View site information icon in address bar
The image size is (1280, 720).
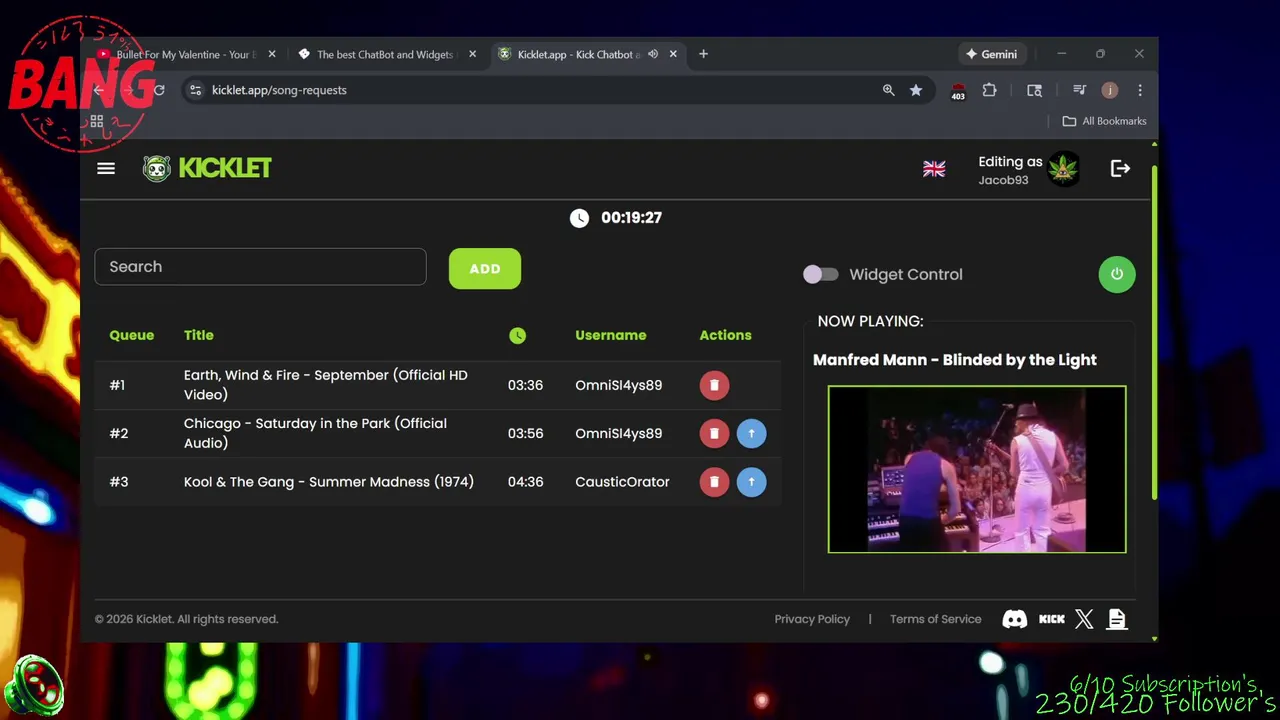[x=195, y=90]
